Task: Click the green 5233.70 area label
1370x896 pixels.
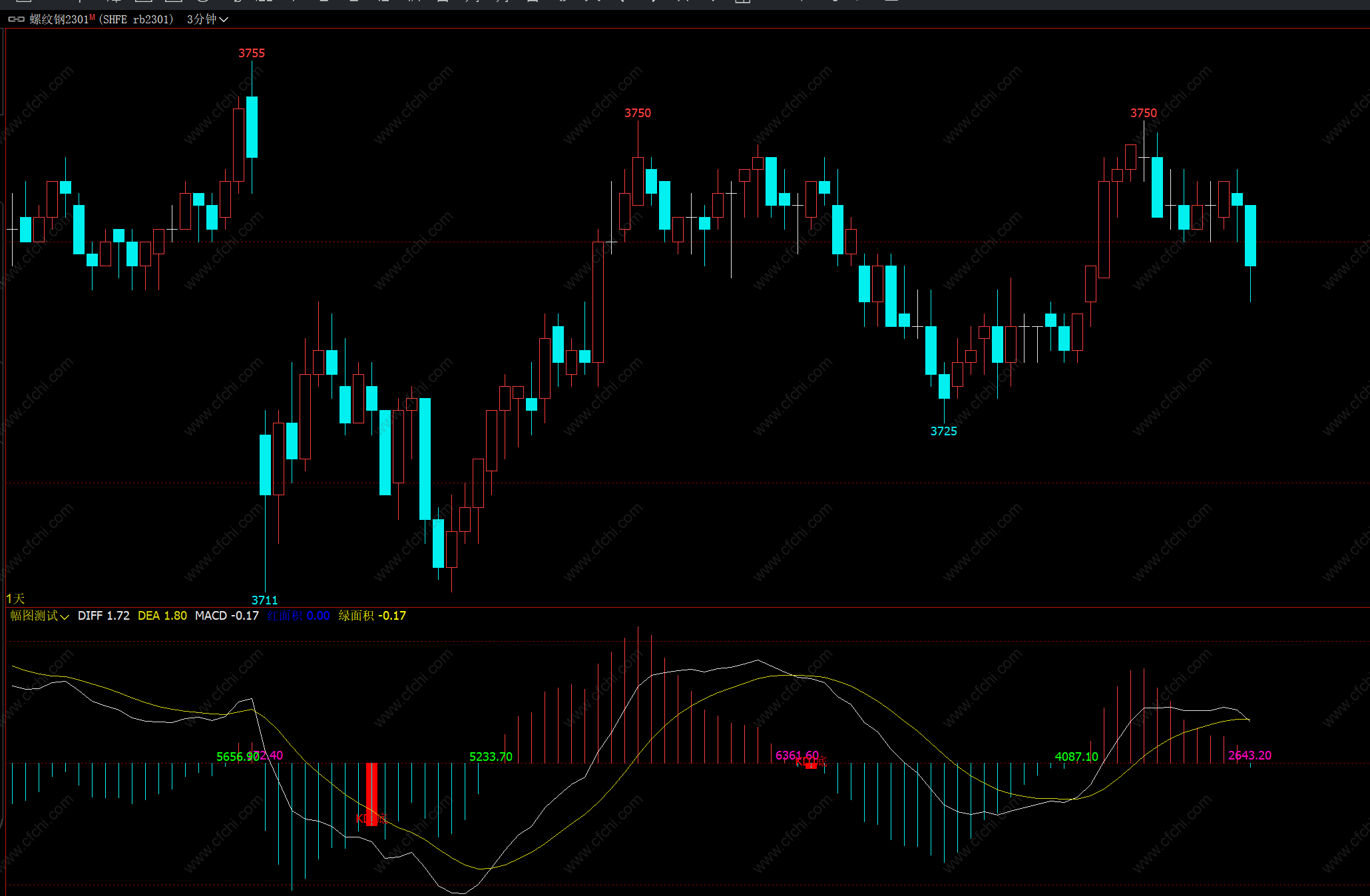Action: 491,757
